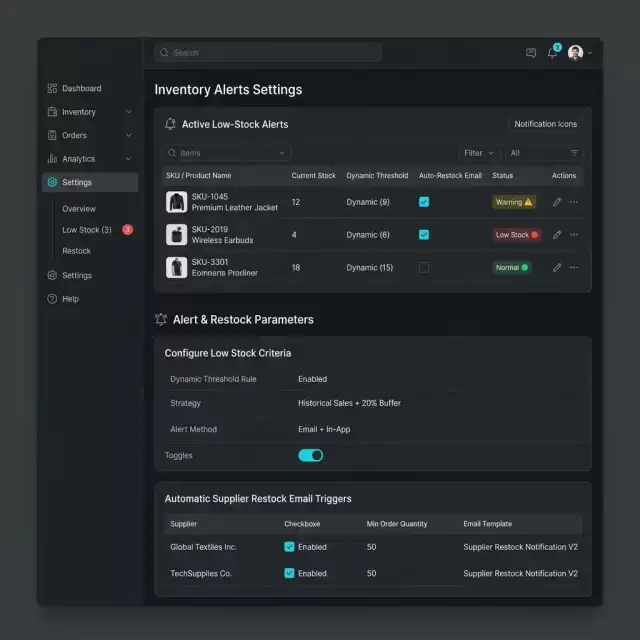Click the SKU-3301 product thumbnail
This screenshot has height=640, width=640.
[176, 267]
